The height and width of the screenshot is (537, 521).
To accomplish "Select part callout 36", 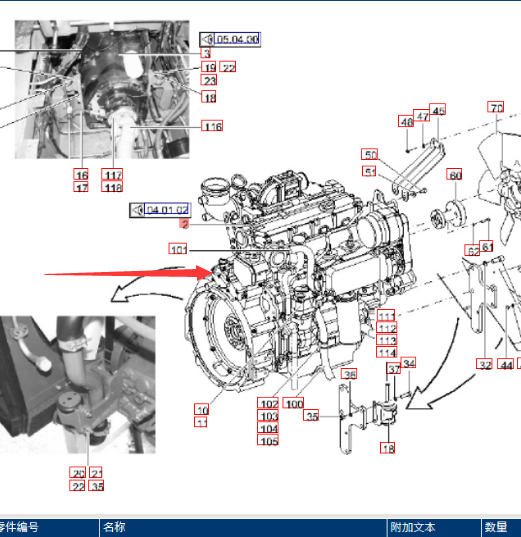I will coord(349,374).
